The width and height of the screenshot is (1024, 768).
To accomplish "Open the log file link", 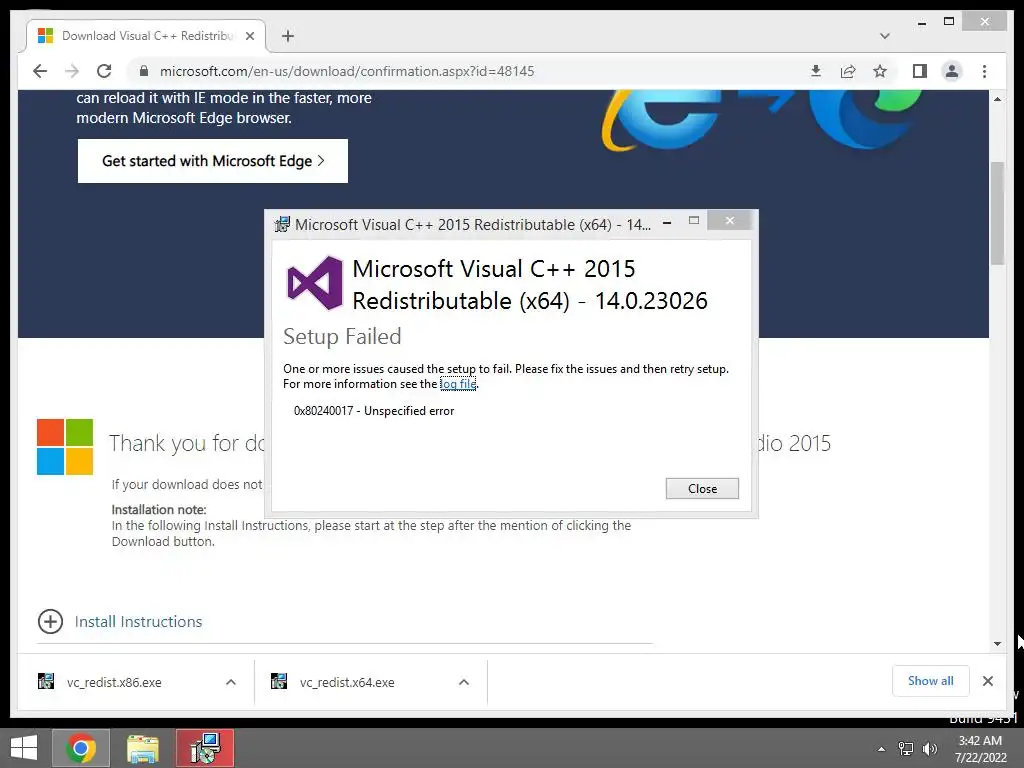I will tap(458, 384).
